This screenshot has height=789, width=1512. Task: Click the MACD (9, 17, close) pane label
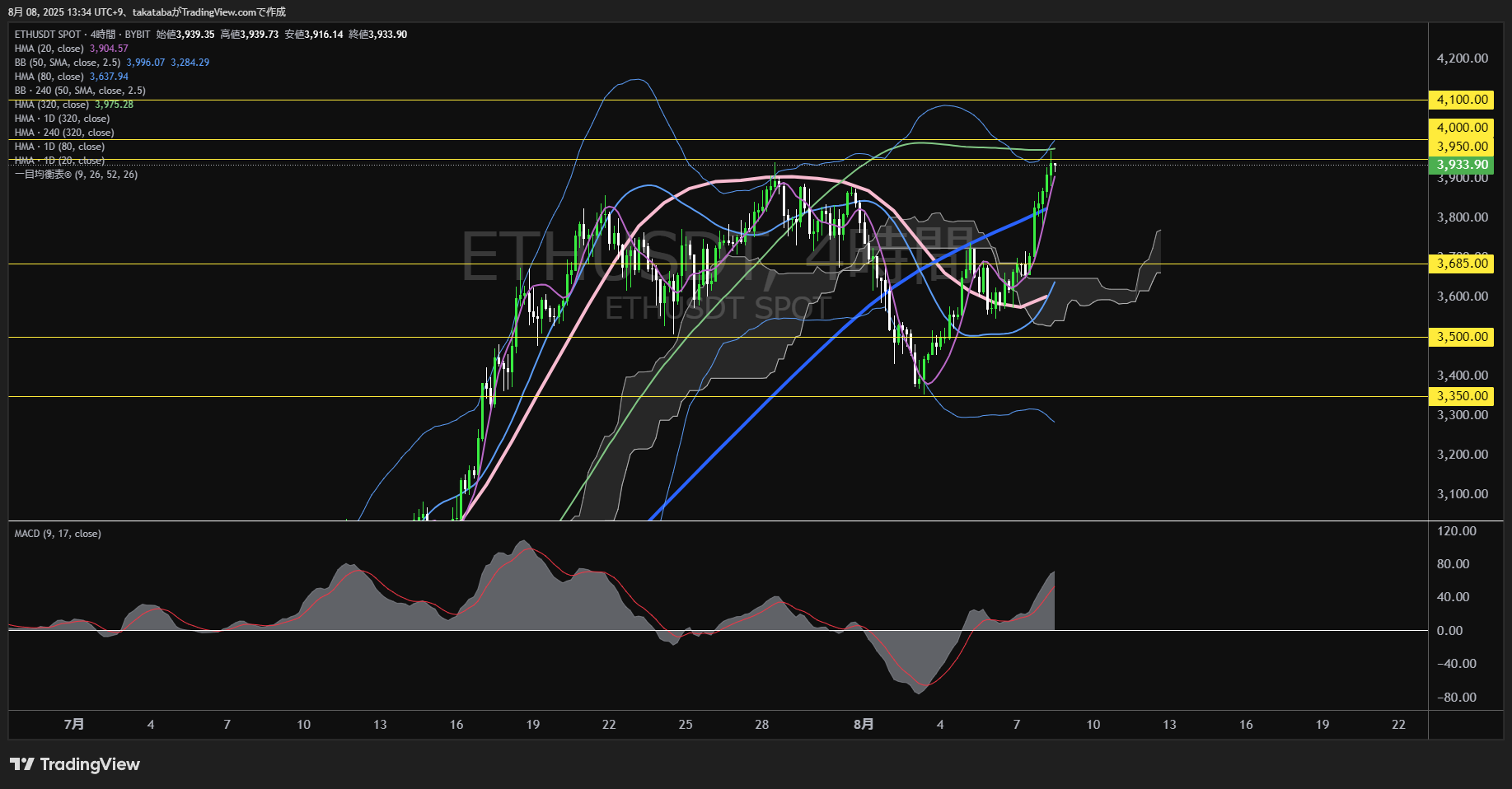pyautogui.click(x=58, y=534)
